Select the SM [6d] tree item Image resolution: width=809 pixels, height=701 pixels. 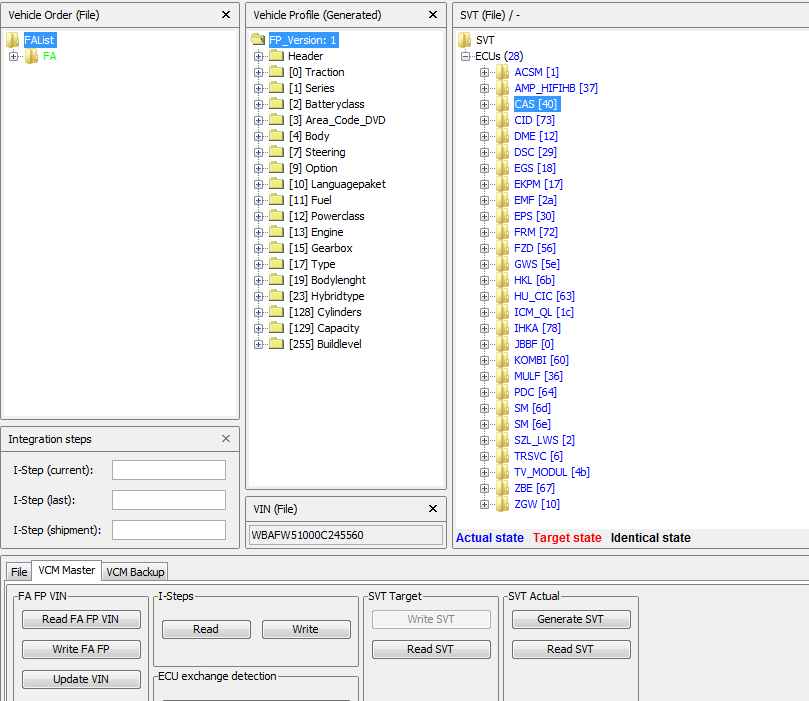pos(532,408)
